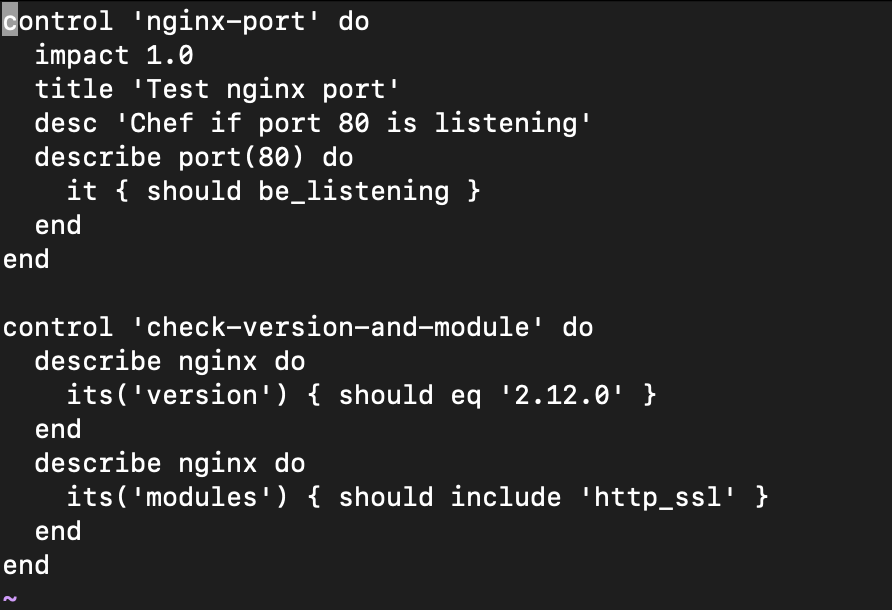Click the final 'end' keyword of the file
This screenshot has height=610, width=892.
coord(26,565)
